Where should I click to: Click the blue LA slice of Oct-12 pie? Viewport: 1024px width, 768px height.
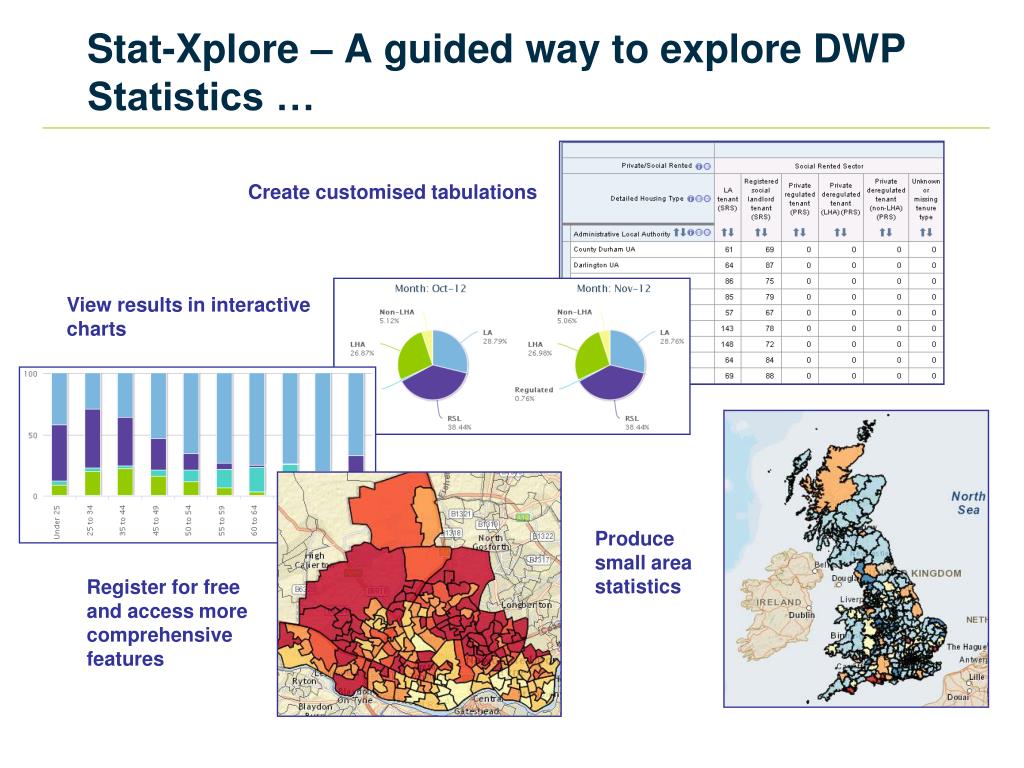450,351
